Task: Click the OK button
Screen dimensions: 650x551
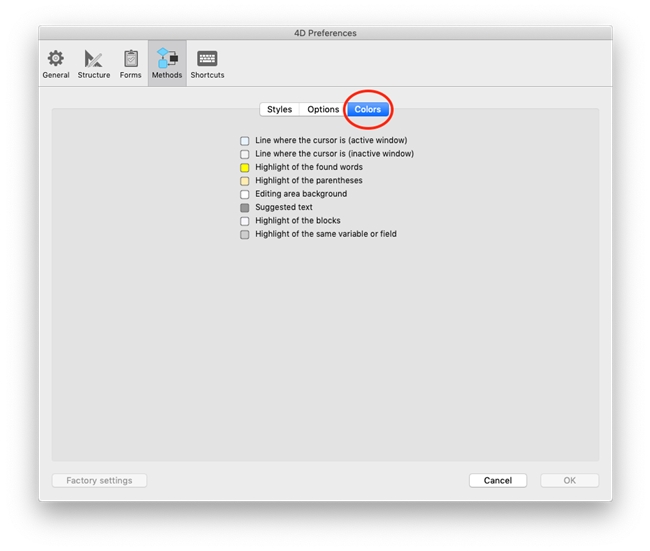Action: (x=569, y=481)
